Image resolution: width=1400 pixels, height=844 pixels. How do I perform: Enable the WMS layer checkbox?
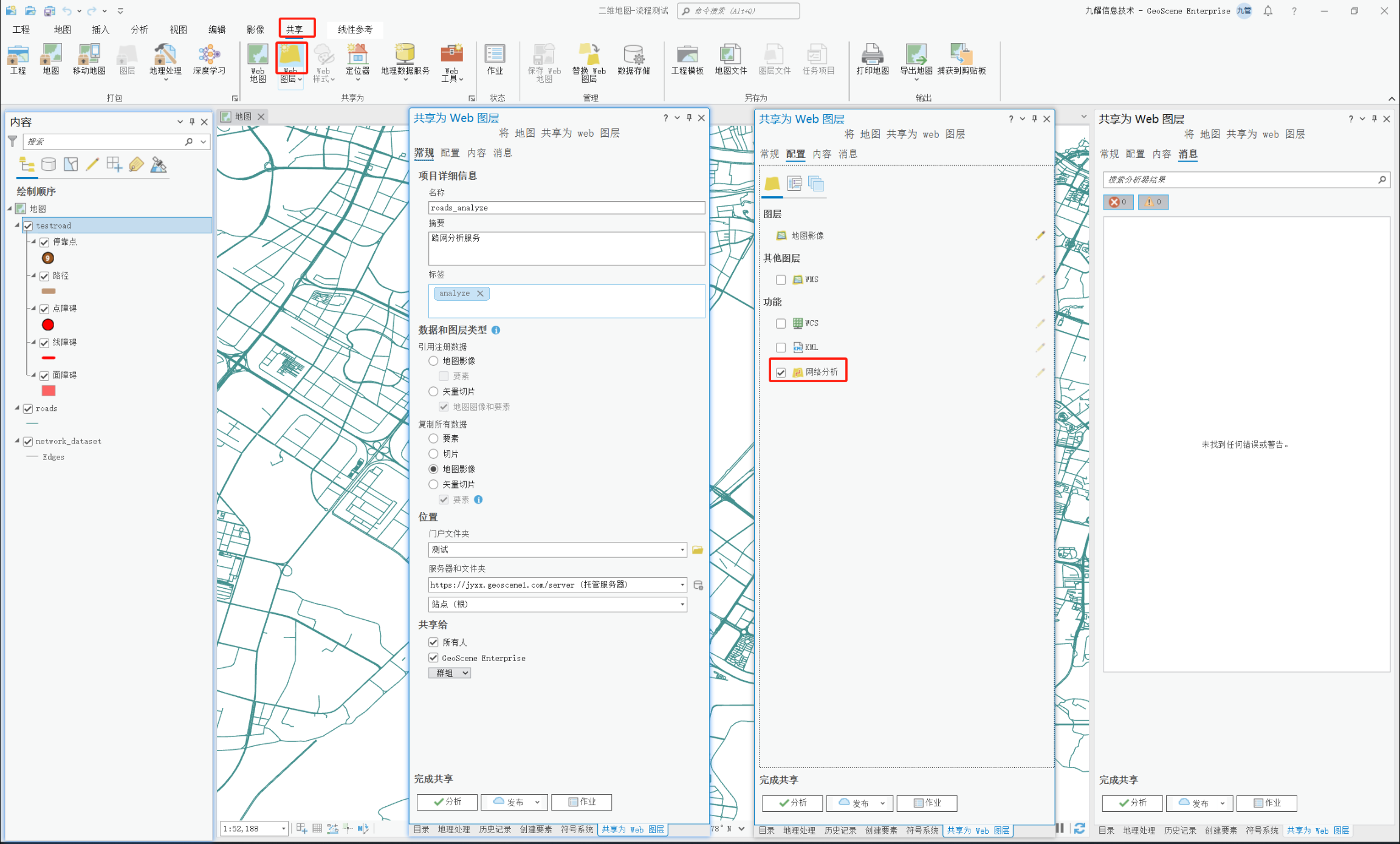tap(781, 280)
